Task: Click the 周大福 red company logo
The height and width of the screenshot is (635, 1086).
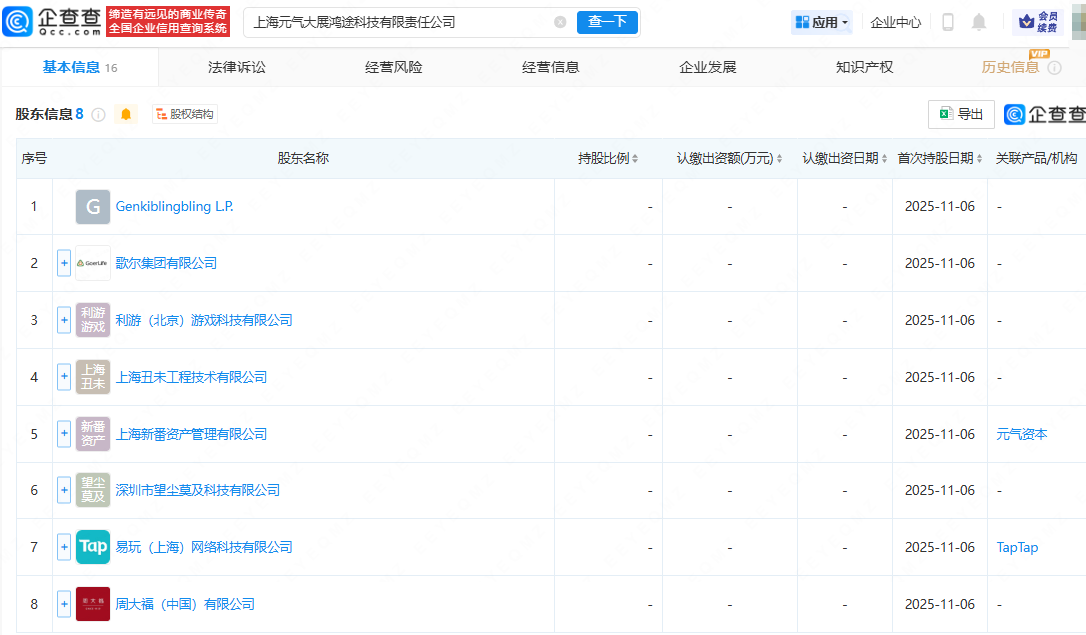Action: (x=93, y=604)
